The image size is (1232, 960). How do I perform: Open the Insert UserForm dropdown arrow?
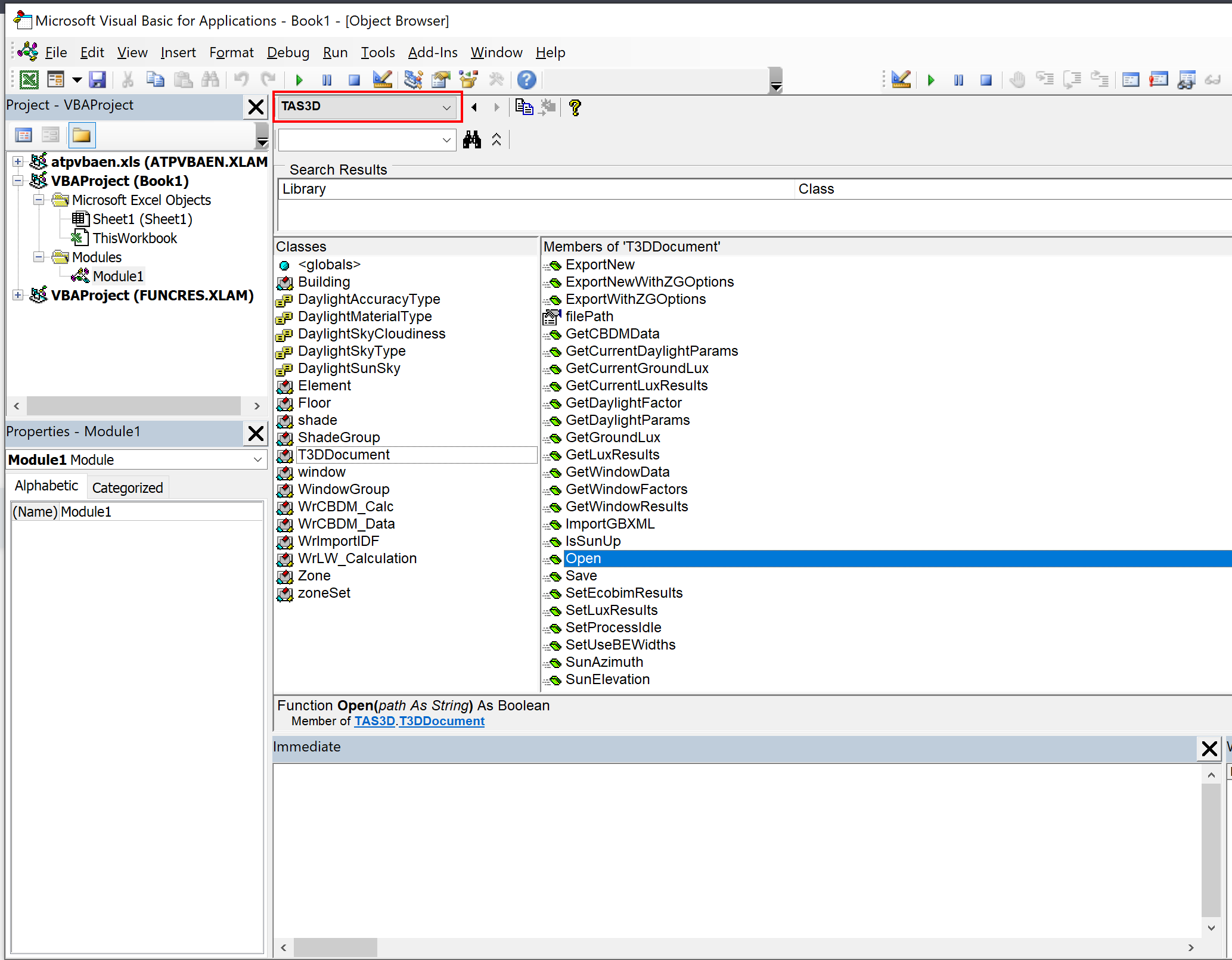tap(77, 80)
